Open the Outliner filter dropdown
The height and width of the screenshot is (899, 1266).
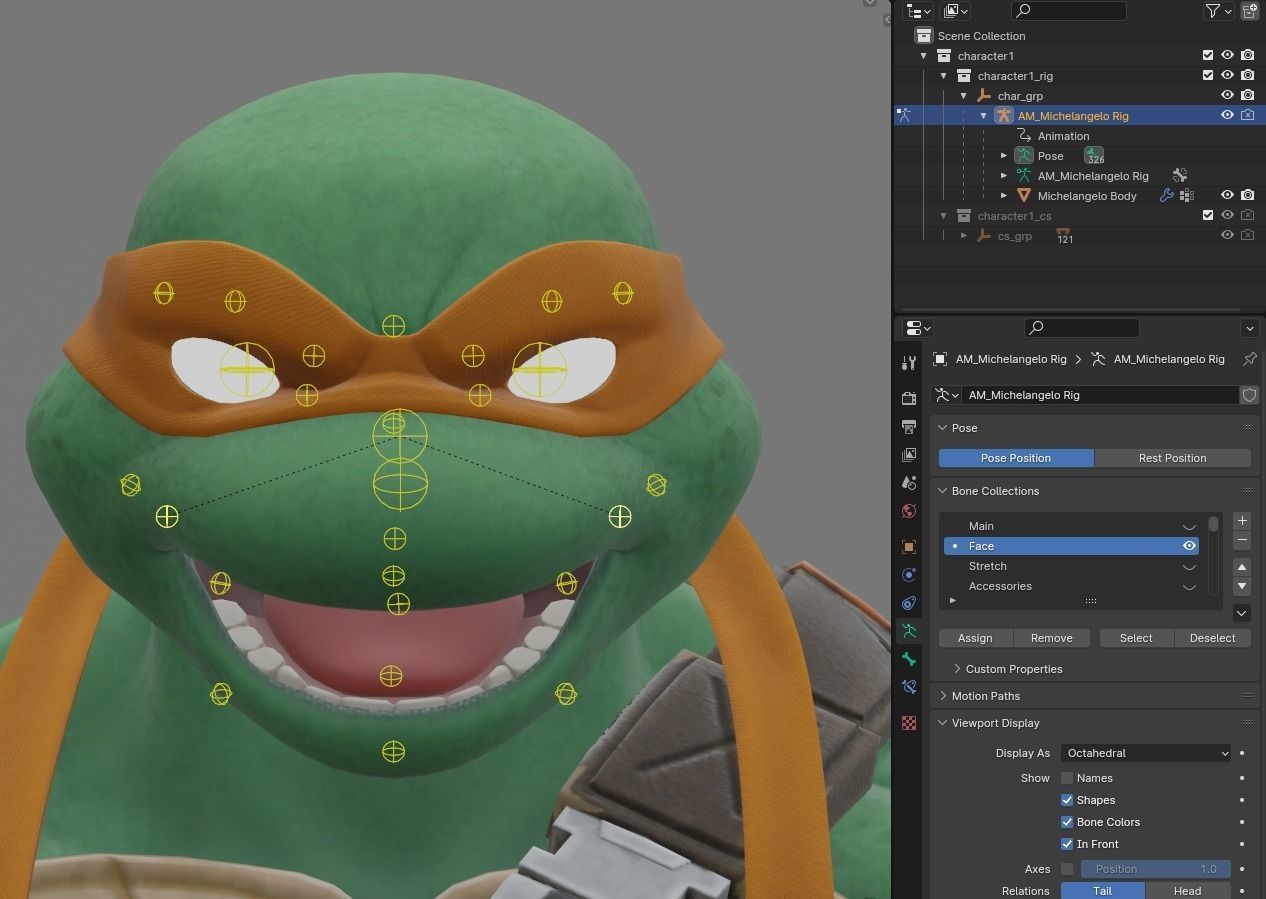(x=1217, y=11)
